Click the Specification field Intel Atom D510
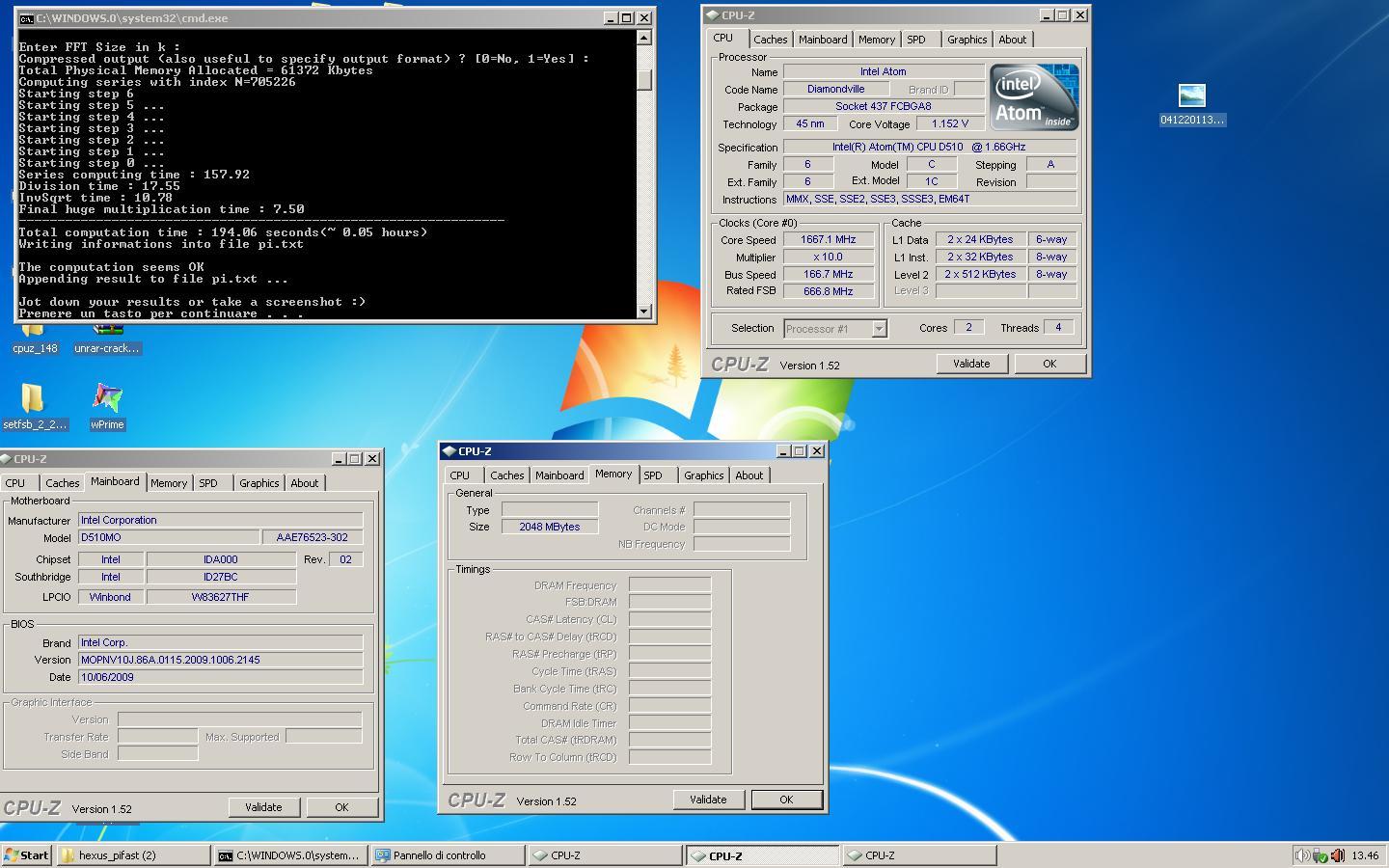This screenshot has height=868, width=1389. coord(930,148)
